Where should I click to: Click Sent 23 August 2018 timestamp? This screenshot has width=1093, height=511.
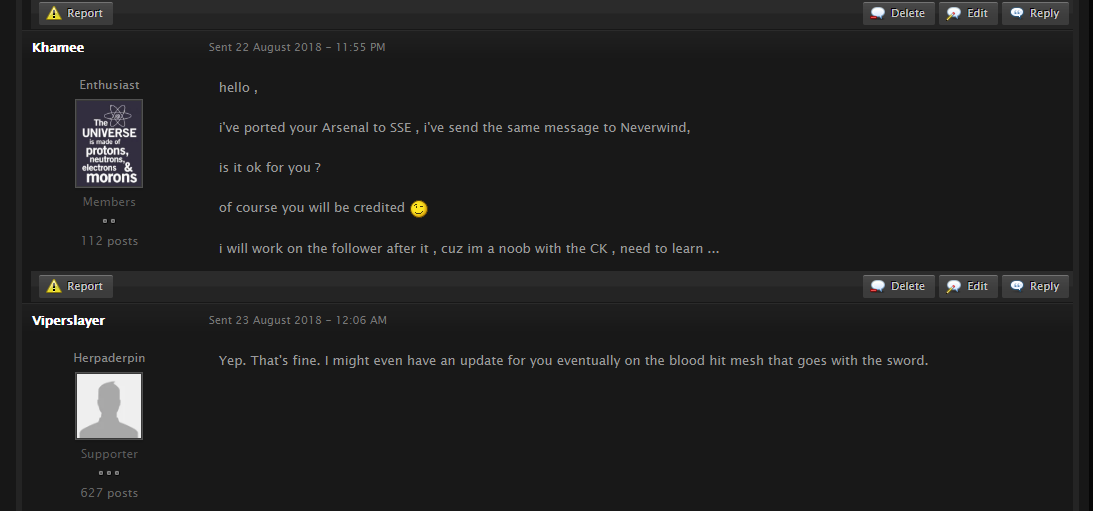click(298, 320)
